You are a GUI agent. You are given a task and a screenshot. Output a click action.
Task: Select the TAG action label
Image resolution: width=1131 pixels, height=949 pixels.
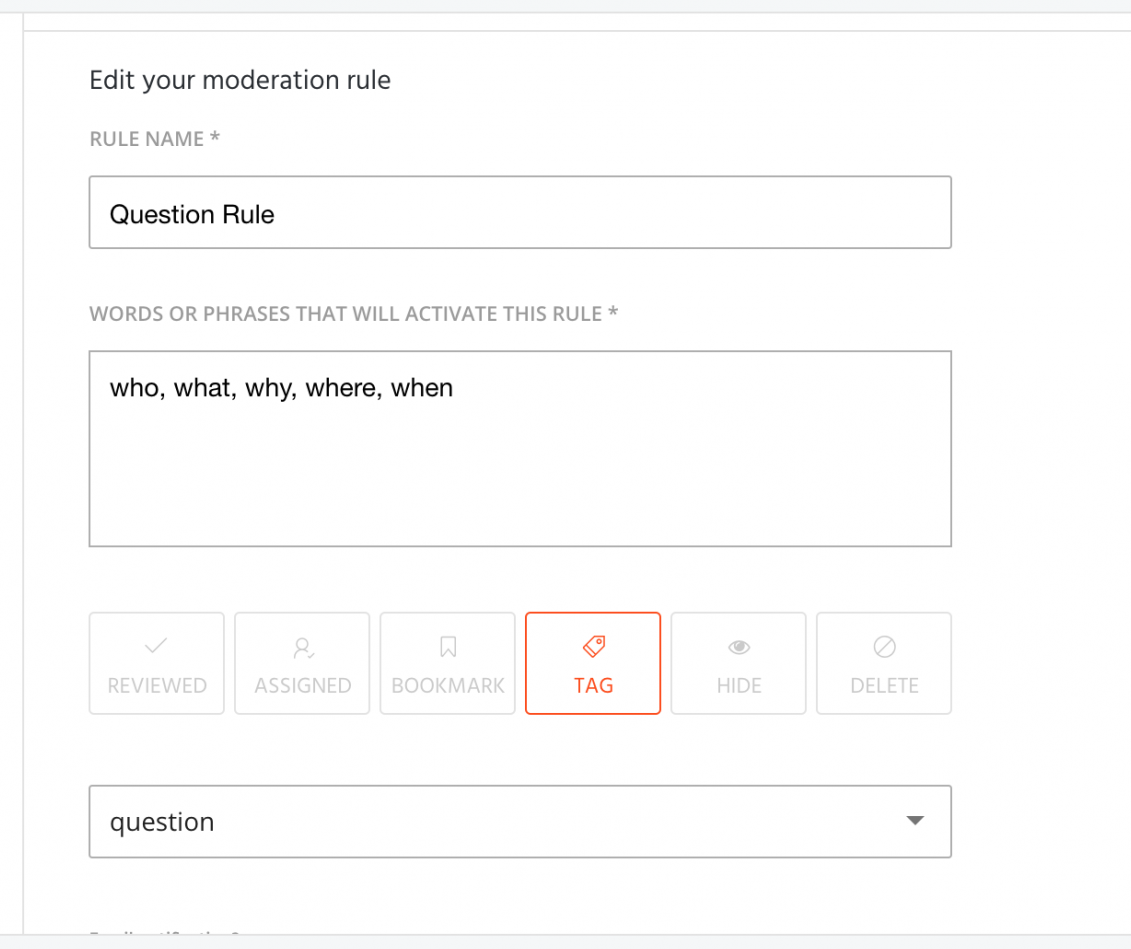pos(594,685)
